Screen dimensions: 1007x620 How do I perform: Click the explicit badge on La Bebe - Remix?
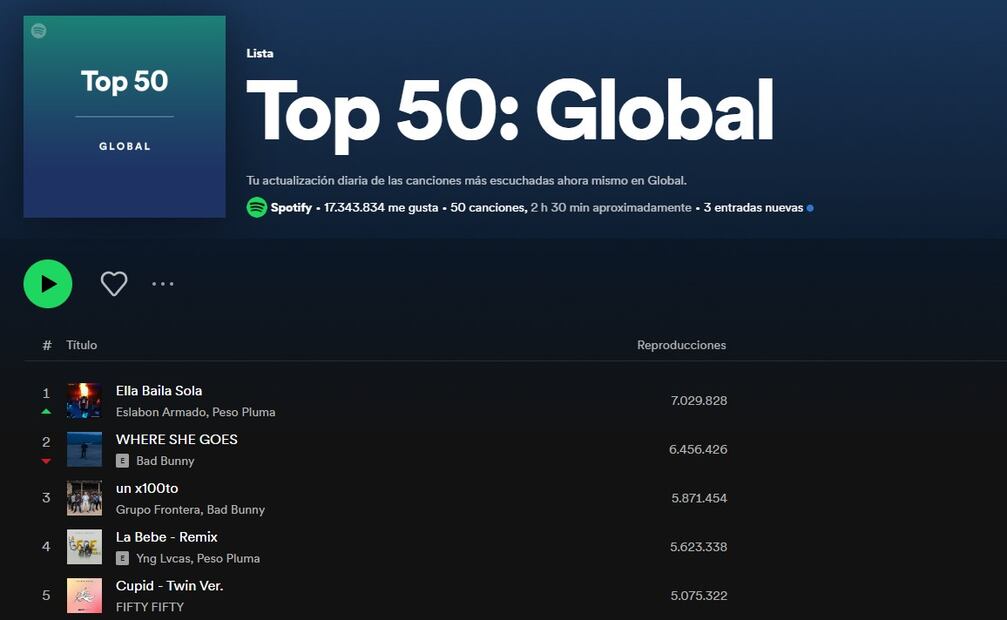123,559
